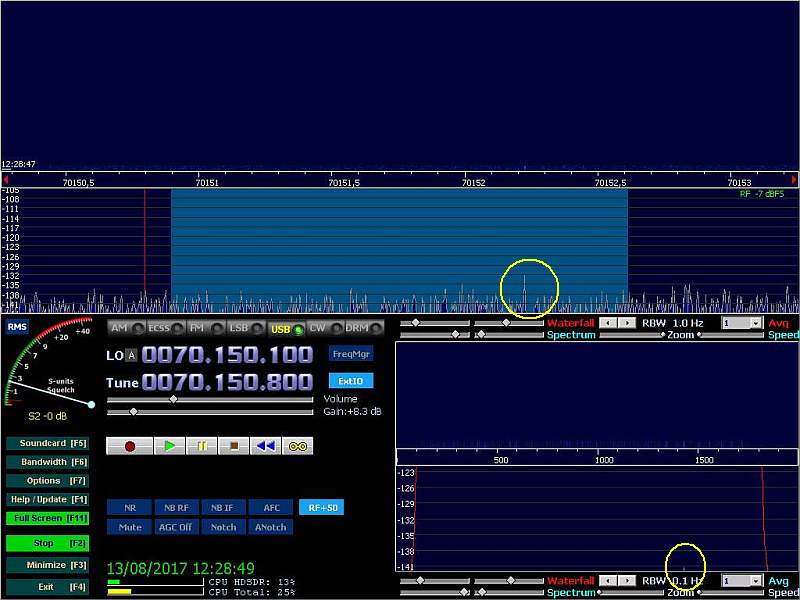The image size is (800, 600).
Task: Increase upper RBW with right arrow
Action: 627,324
